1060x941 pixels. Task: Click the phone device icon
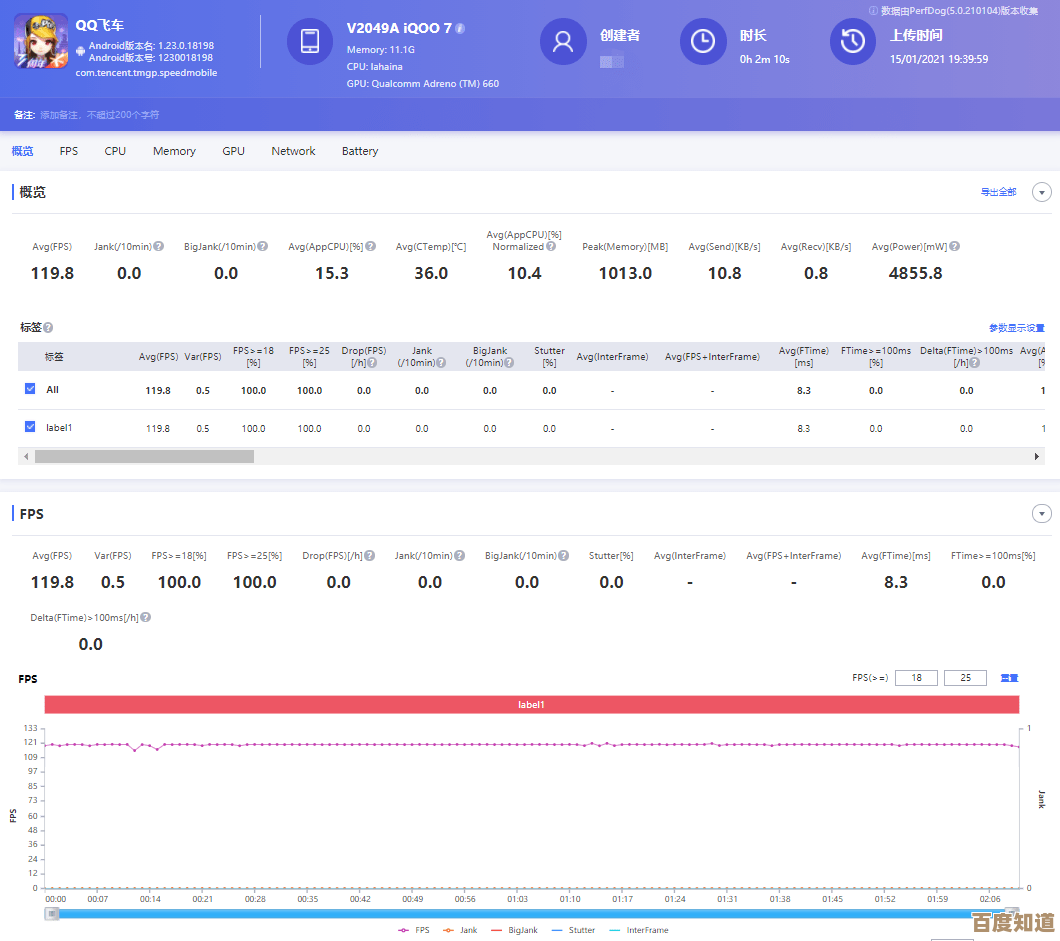click(310, 41)
